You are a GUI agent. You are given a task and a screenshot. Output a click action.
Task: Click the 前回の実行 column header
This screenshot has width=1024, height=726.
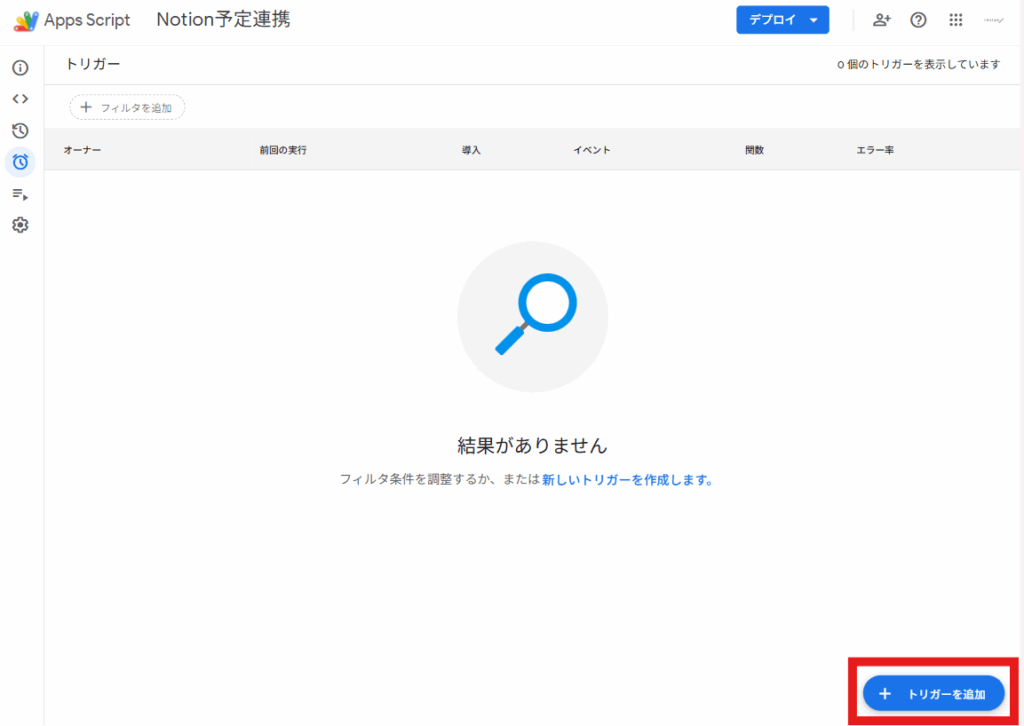coord(283,150)
